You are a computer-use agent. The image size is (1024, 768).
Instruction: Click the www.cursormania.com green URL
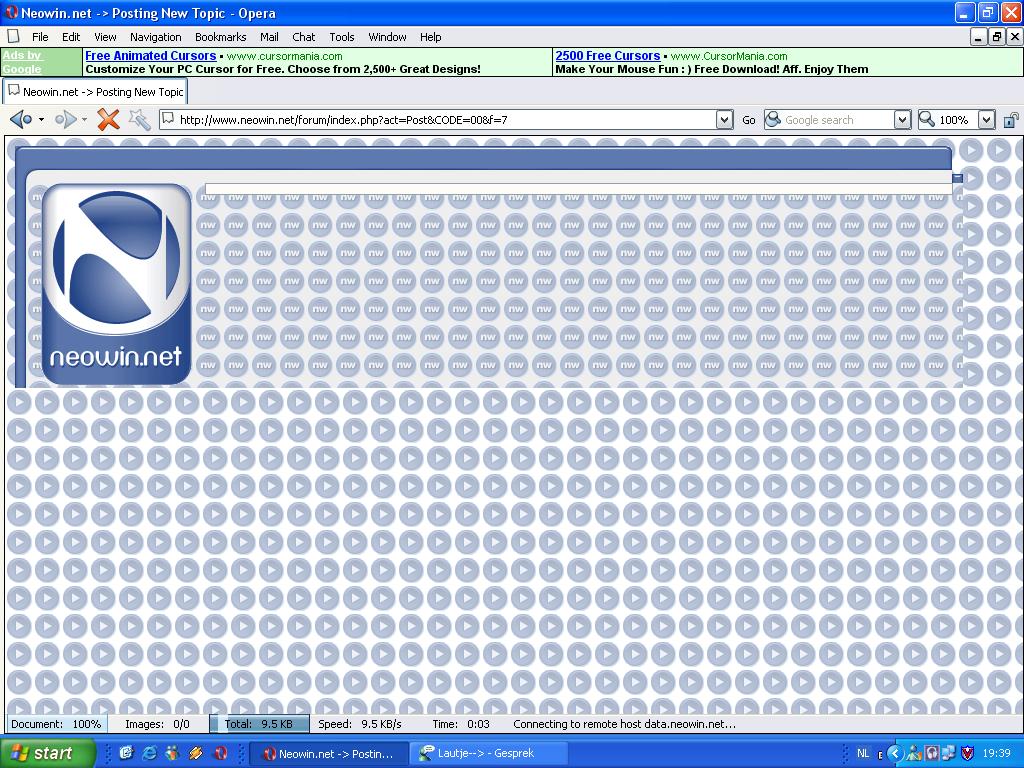click(284, 56)
